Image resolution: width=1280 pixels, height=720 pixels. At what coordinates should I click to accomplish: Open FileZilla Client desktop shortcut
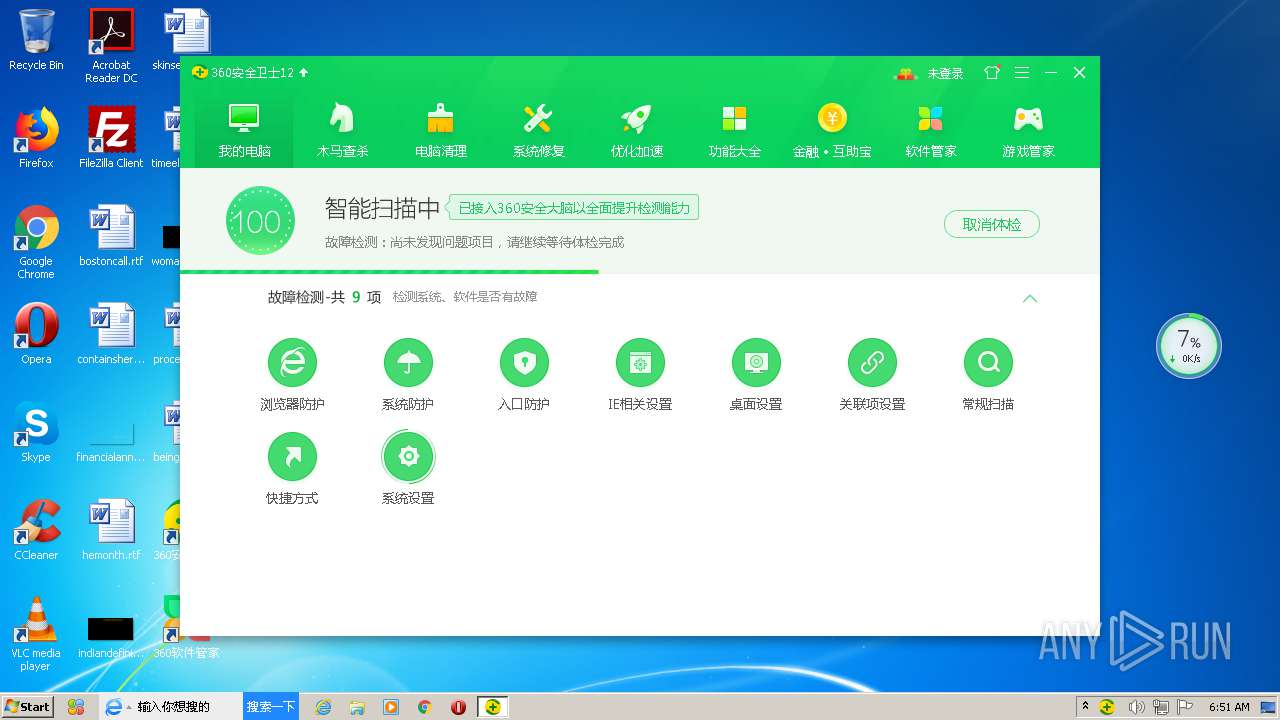[x=111, y=138]
